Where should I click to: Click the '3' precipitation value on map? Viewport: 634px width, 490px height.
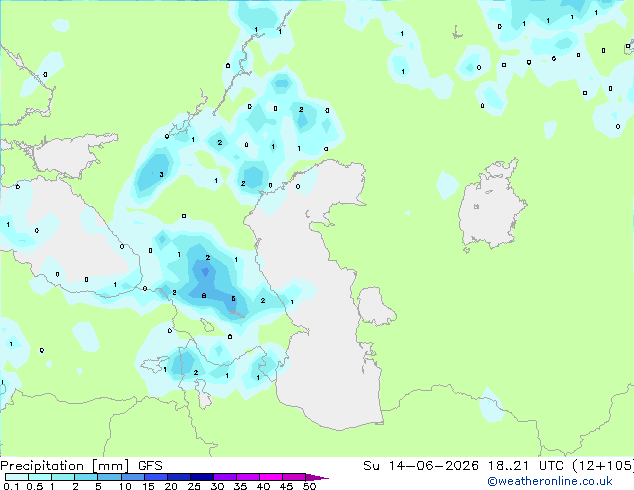click(x=161, y=175)
